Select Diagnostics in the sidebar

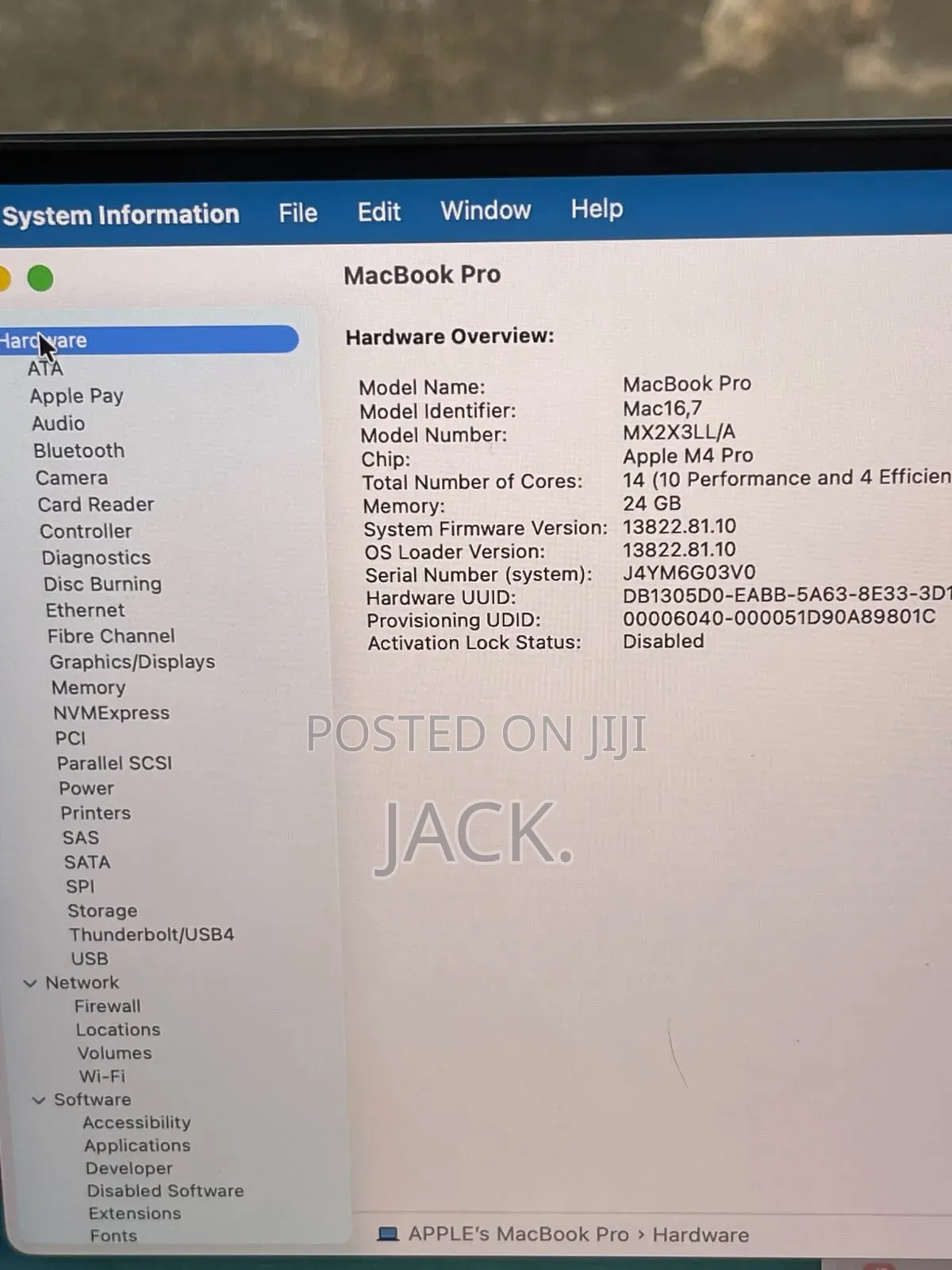pos(96,558)
